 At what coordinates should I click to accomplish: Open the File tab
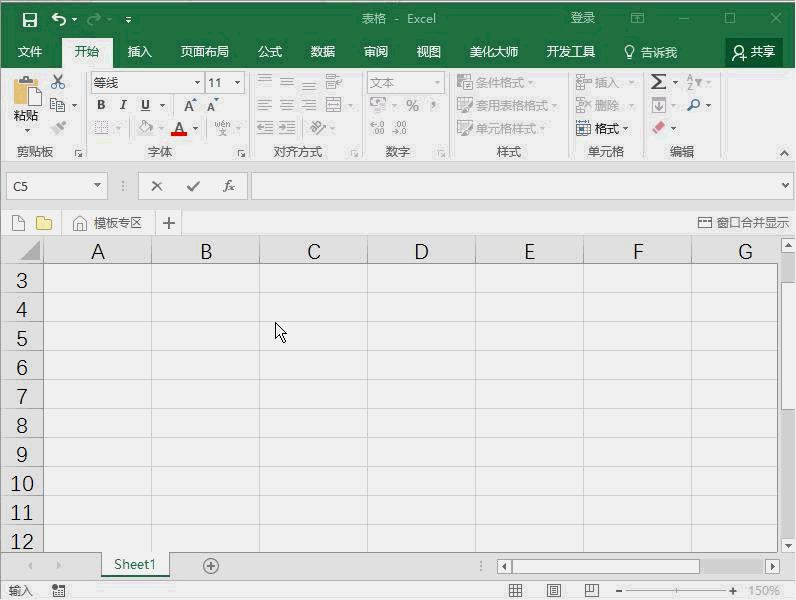click(29, 52)
